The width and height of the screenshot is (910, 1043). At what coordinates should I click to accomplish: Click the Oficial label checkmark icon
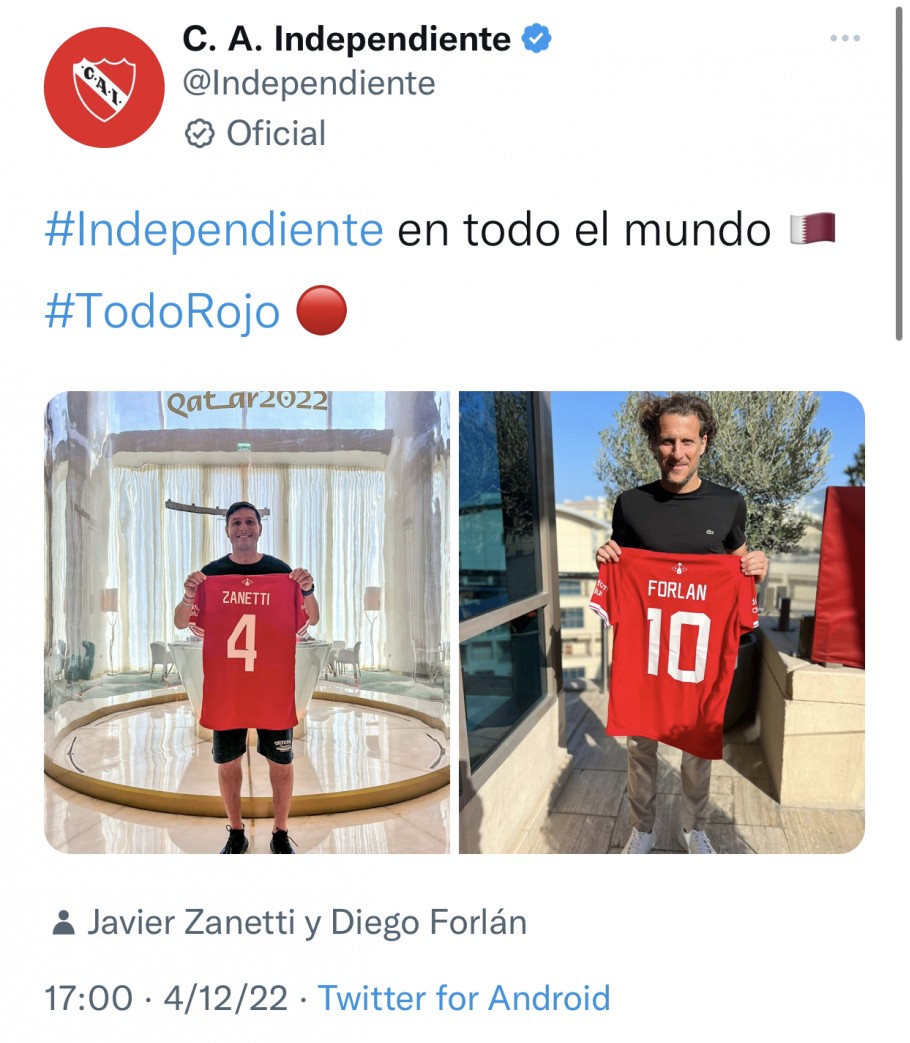200,134
